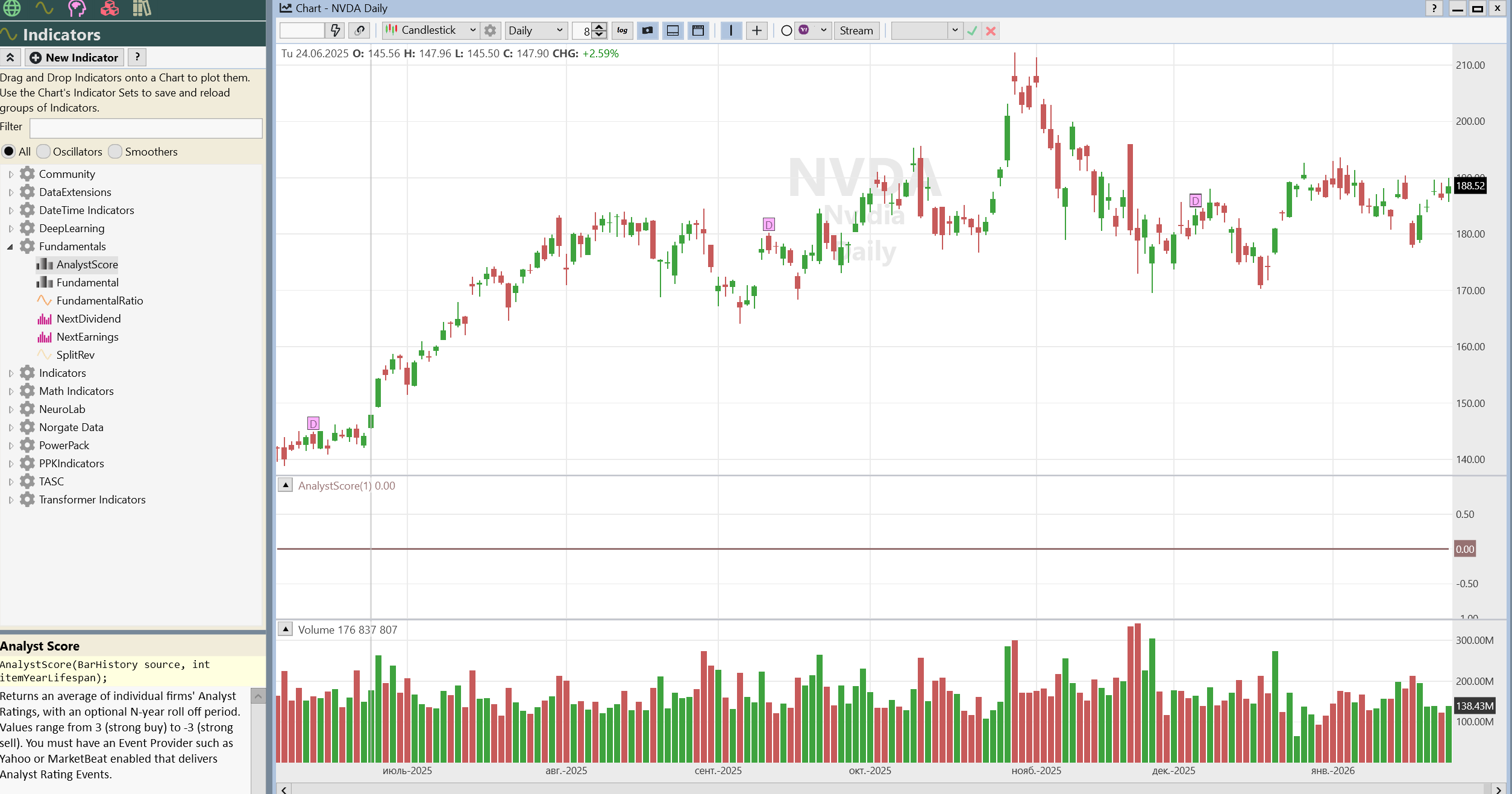
Task: Click the New Indicator button
Action: pyautogui.click(x=74, y=57)
